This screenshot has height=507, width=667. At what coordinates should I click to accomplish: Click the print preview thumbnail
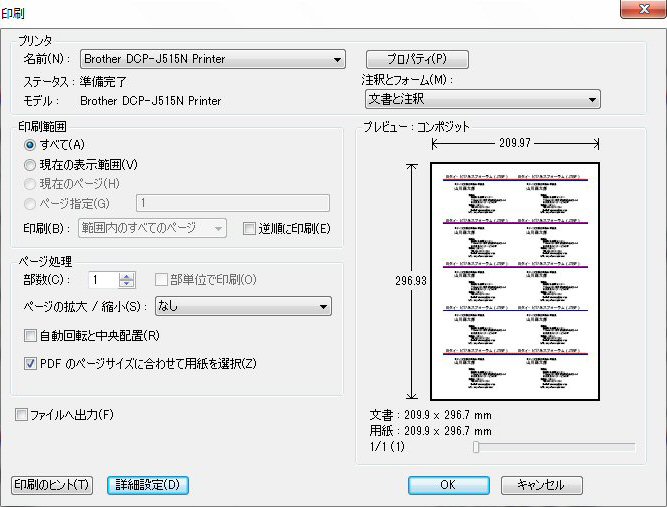point(513,283)
